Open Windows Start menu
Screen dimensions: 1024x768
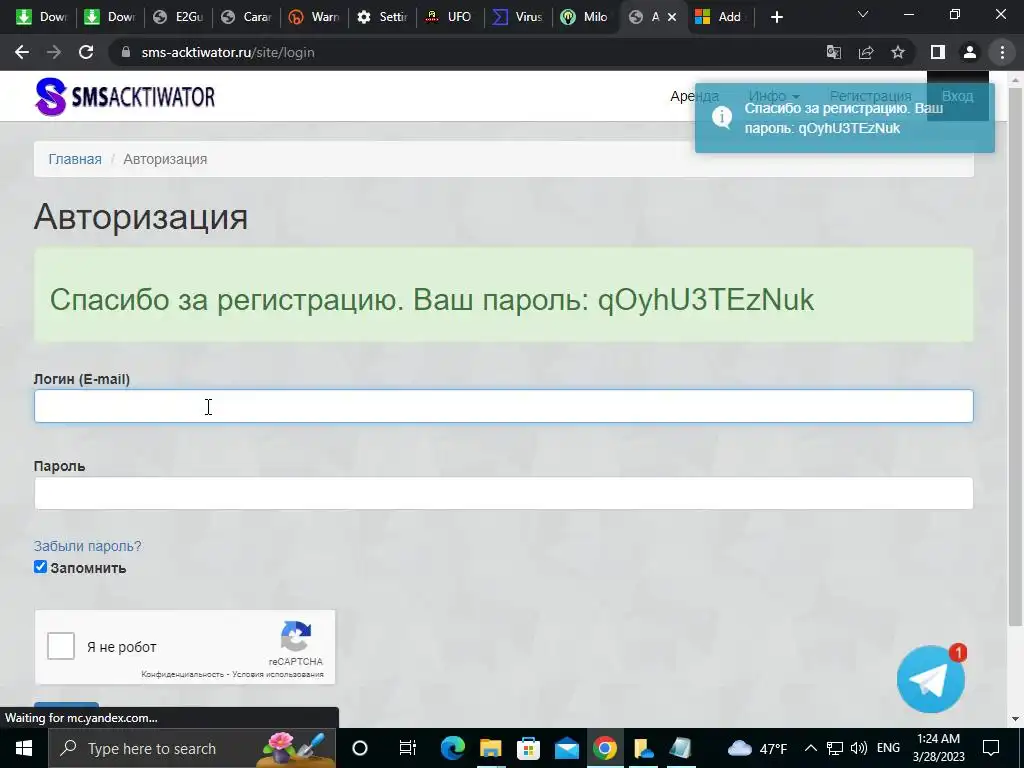point(24,748)
